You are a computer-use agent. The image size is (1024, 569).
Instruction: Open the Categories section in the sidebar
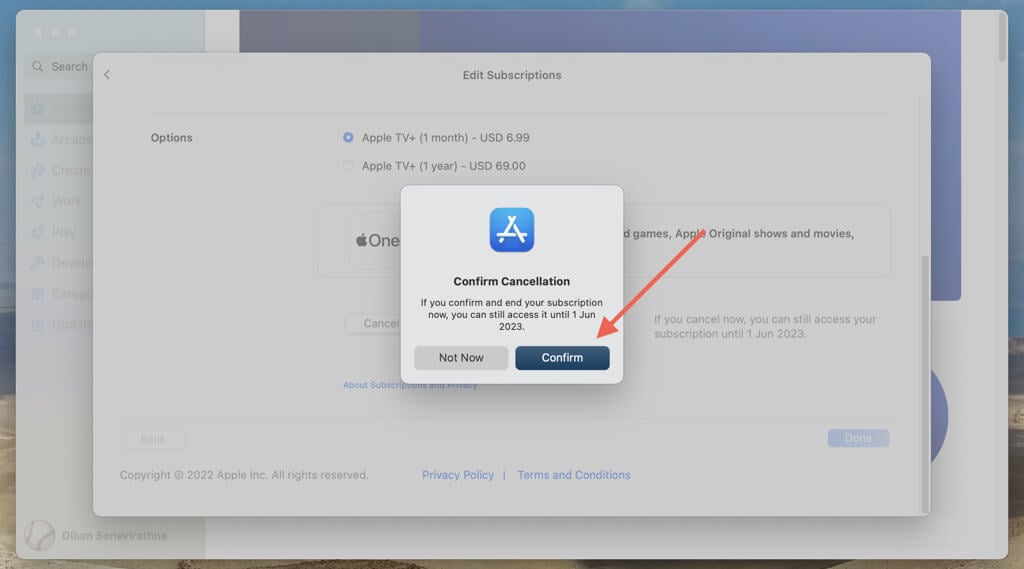coord(61,294)
